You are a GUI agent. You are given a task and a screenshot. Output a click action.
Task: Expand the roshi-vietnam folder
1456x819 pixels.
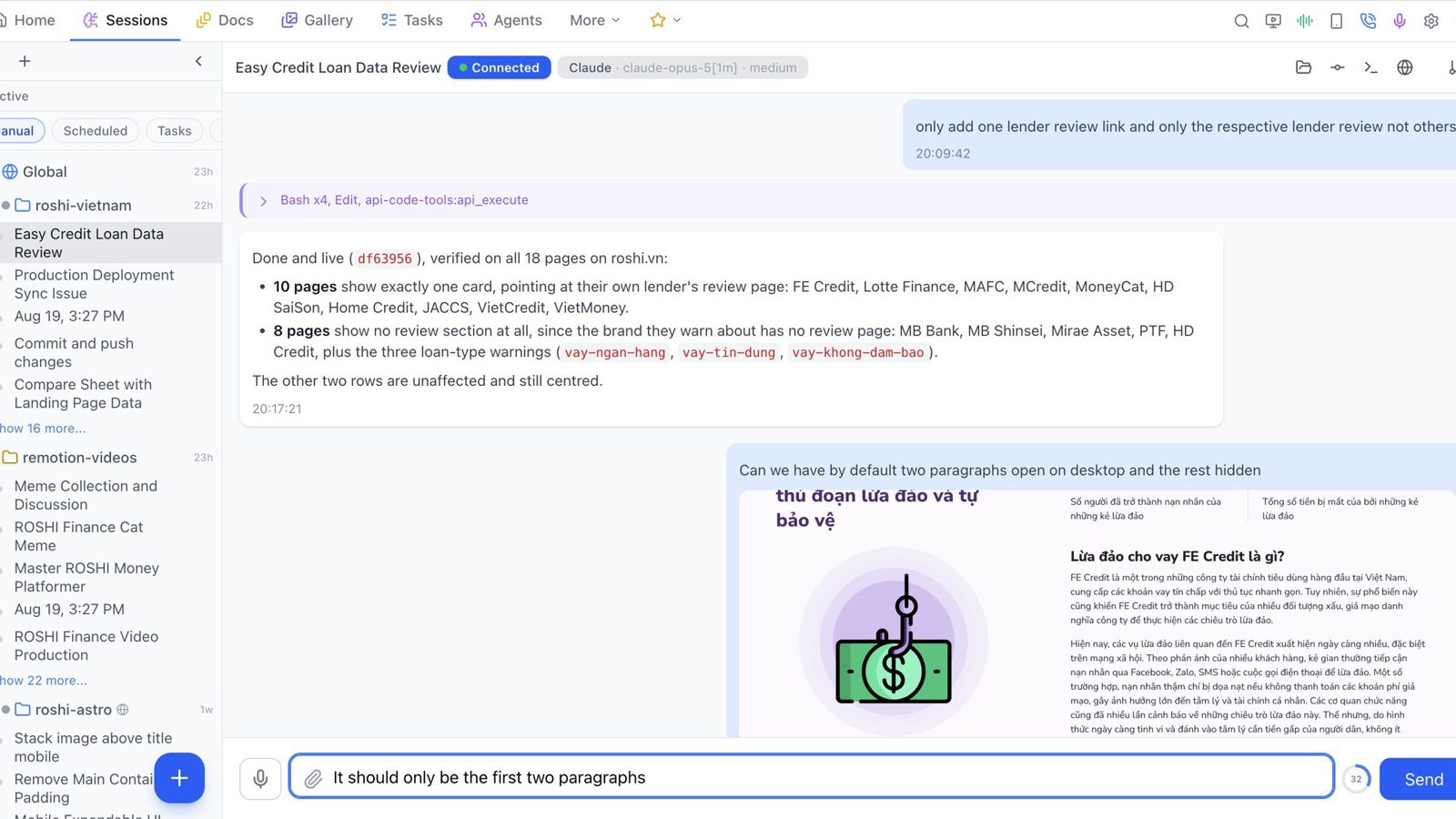click(x=83, y=206)
